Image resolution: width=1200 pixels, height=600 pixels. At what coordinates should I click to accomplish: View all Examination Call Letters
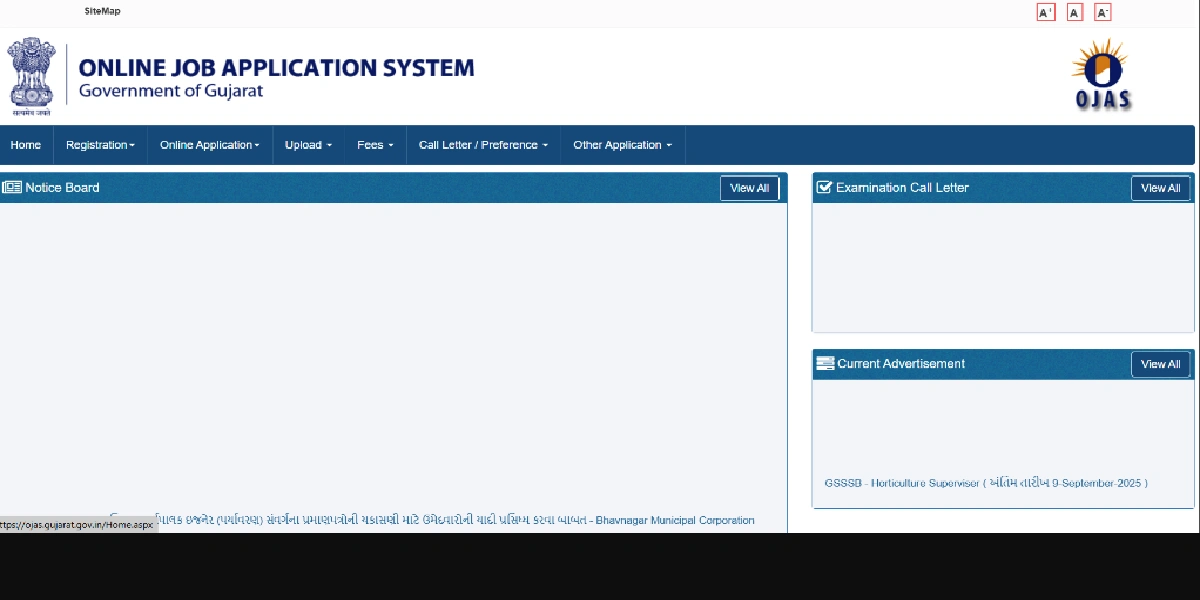1160,188
